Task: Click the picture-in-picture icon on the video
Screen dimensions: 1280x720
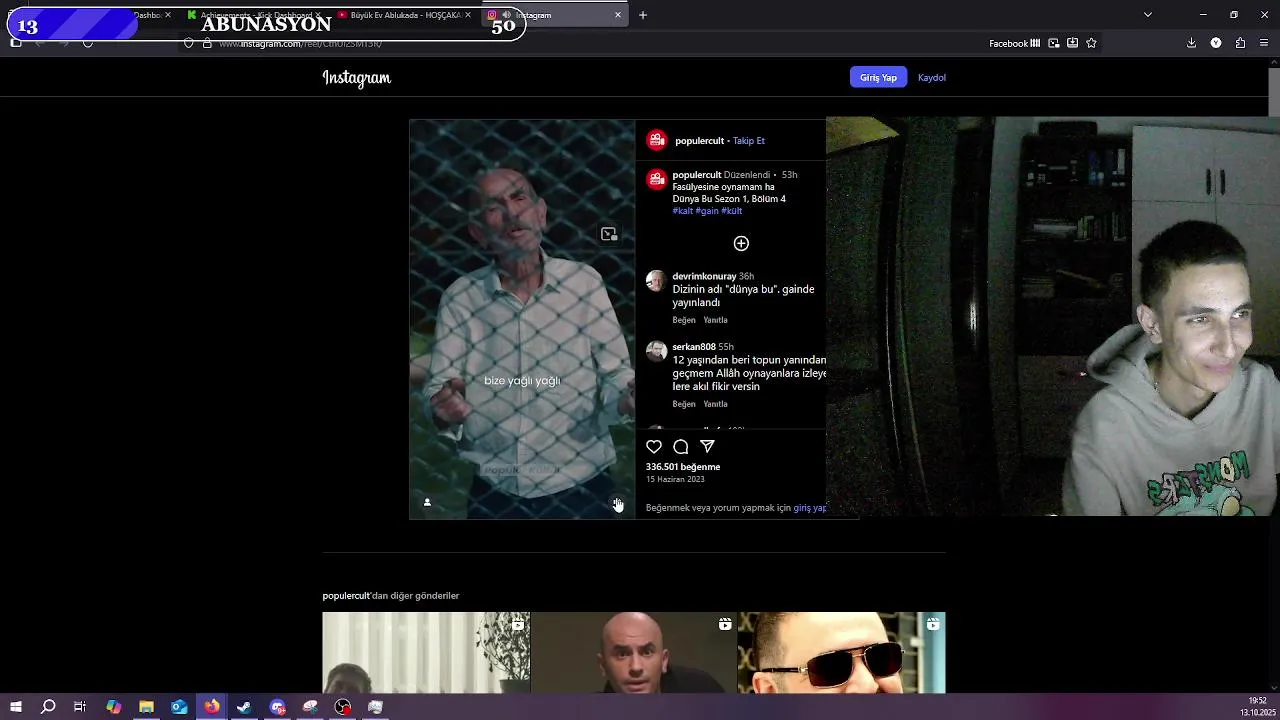Action: pyautogui.click(x=609, y=234)
